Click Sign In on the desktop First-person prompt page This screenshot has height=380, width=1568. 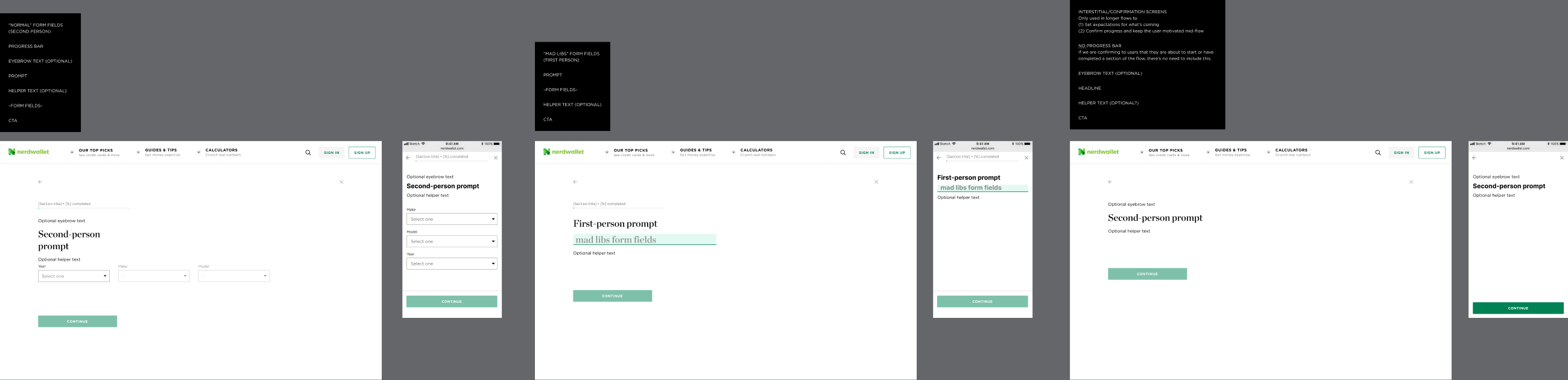click(867, 153)
